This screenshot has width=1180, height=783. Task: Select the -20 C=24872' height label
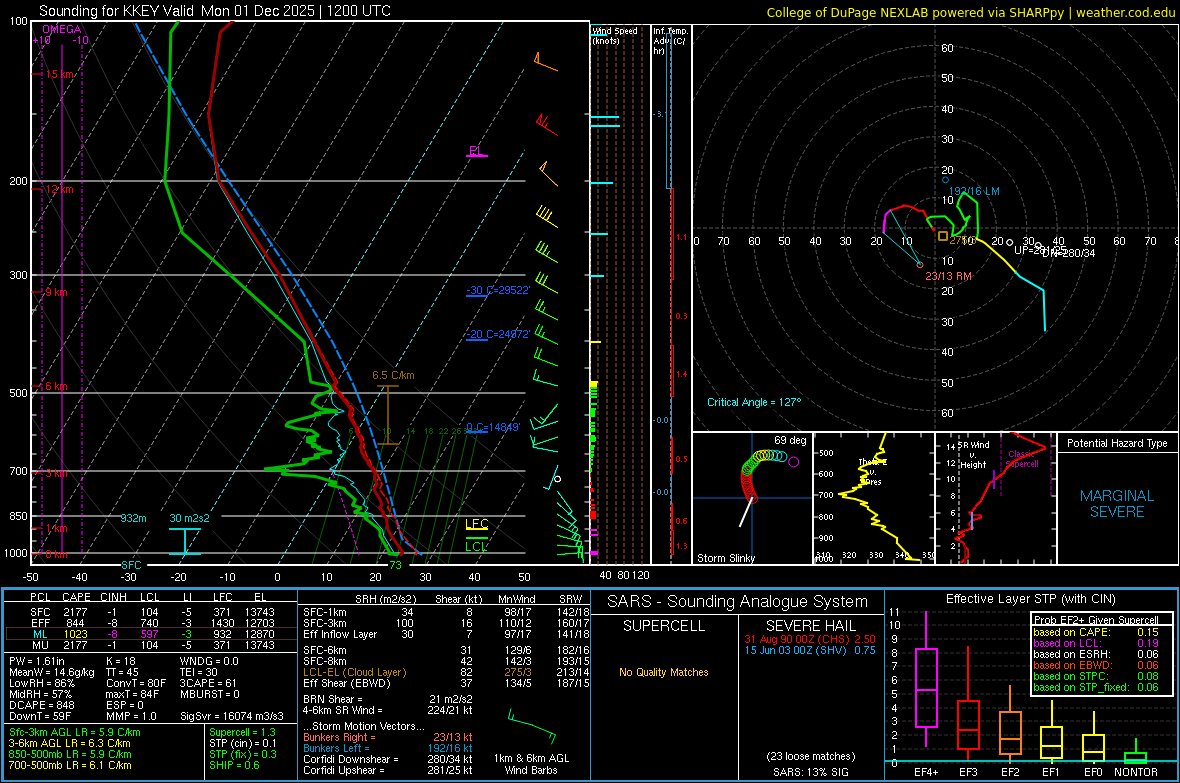tap(498, 334)
